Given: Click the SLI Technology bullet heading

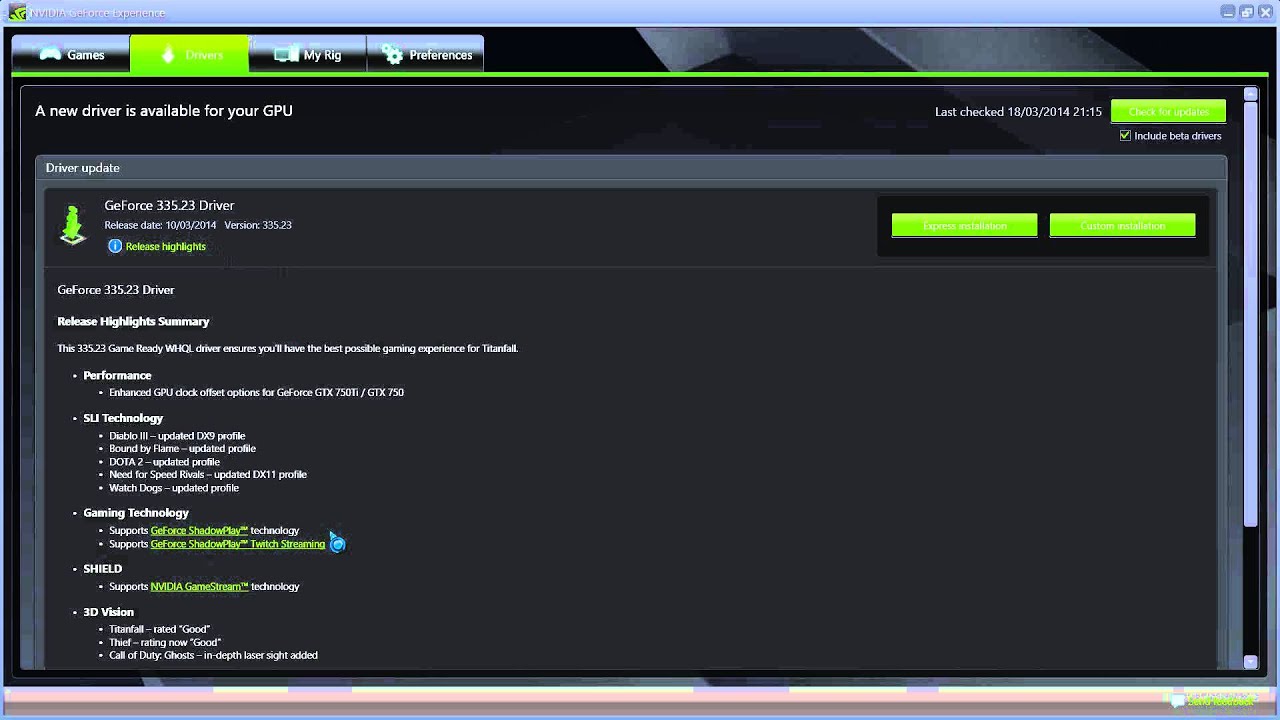Looking at the screenshot, I should coord(123,418).
